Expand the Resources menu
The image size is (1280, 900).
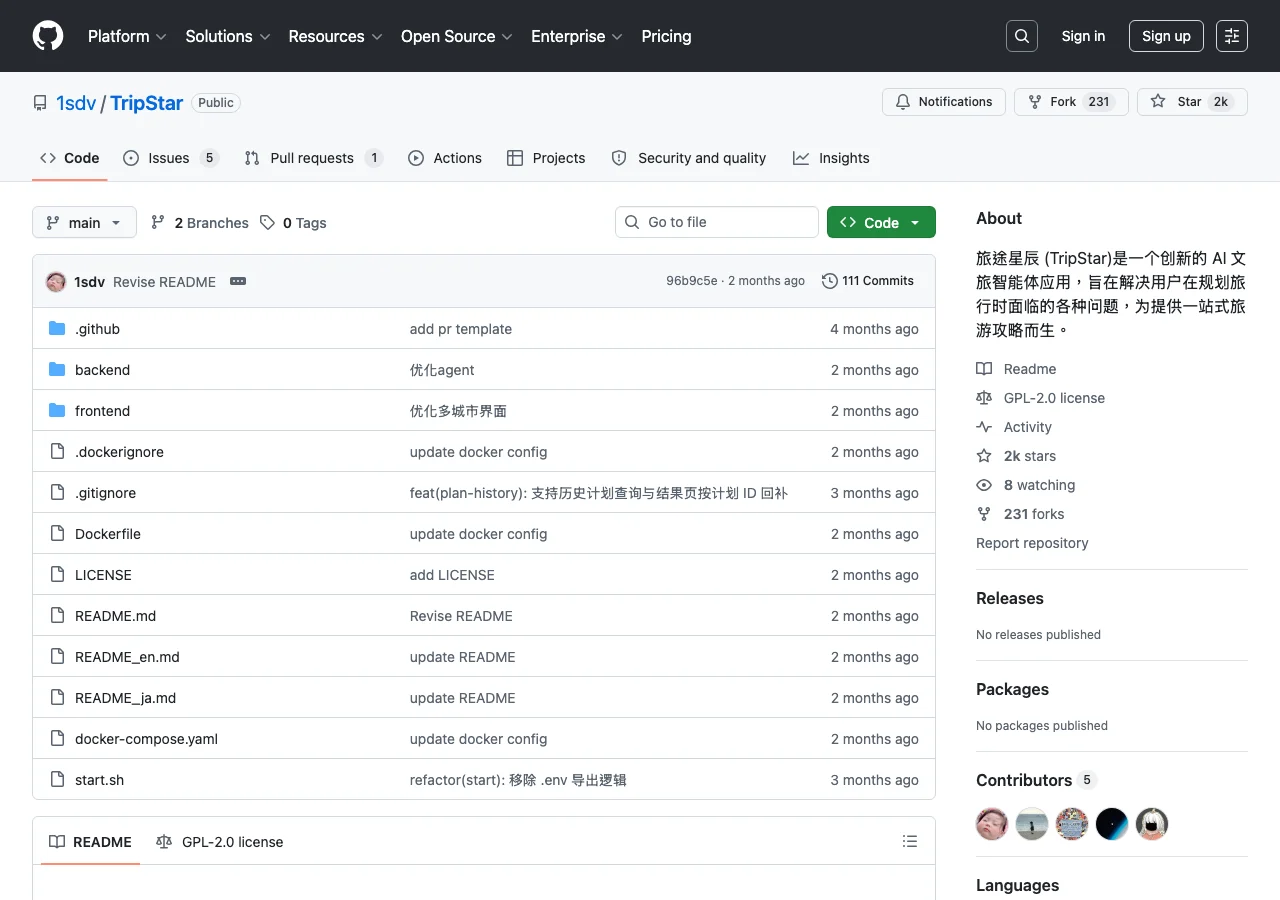pyautogui.click(x=335, y=36)
